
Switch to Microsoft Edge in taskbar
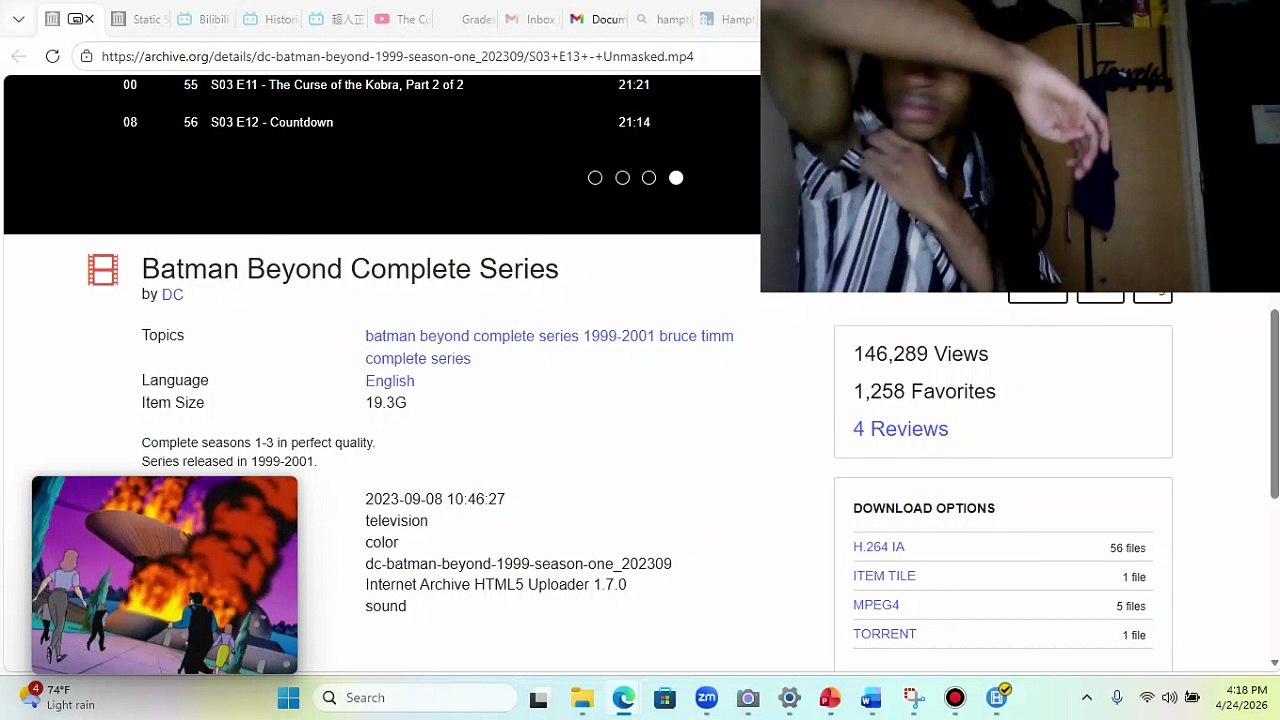[x=623, y=698]
